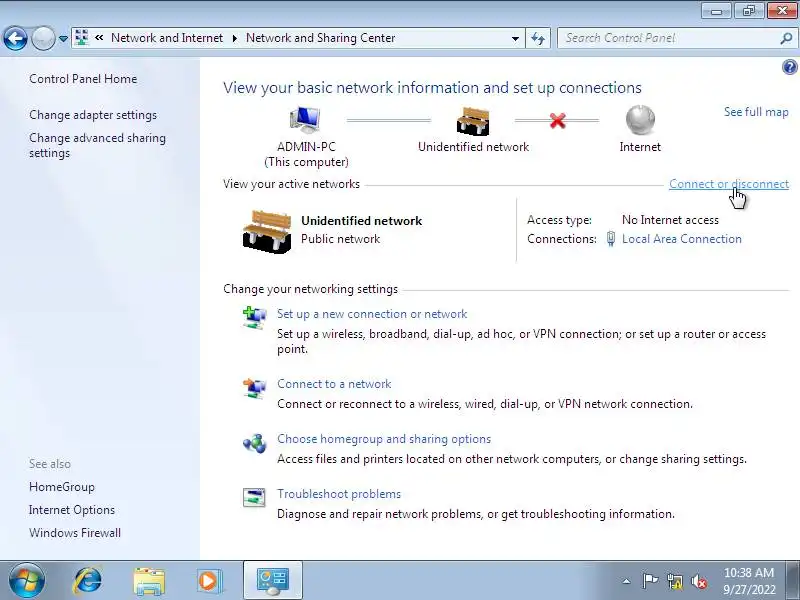The image size is (800, 600).
Task: Open Change adapter settings
Action: point(93,115)
